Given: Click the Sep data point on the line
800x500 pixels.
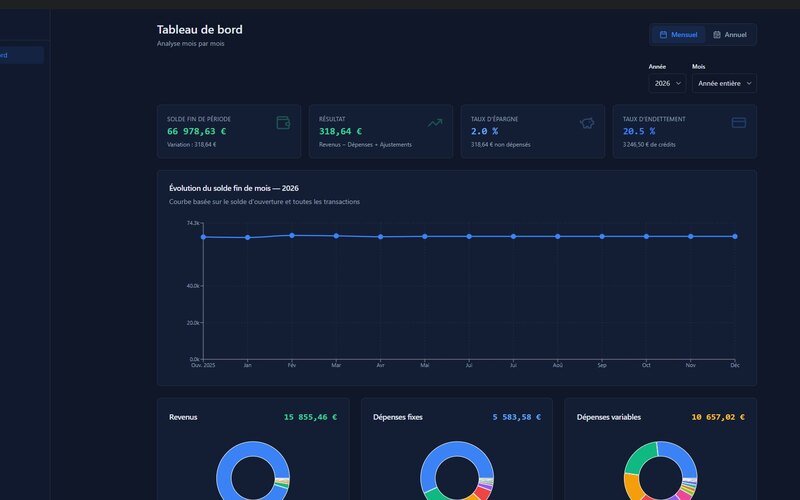Looking at the screenshot, I should click(602, 236).
